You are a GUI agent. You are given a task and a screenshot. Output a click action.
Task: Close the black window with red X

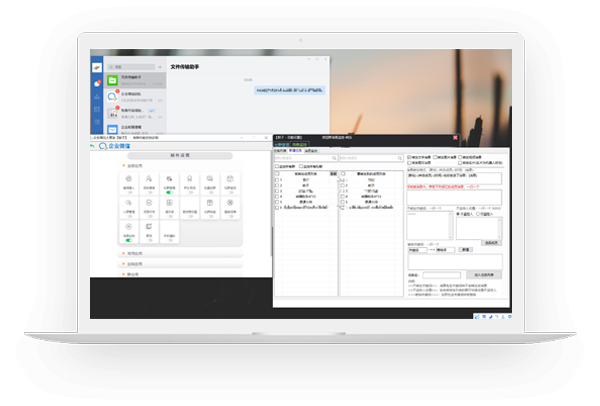(455, 137)
